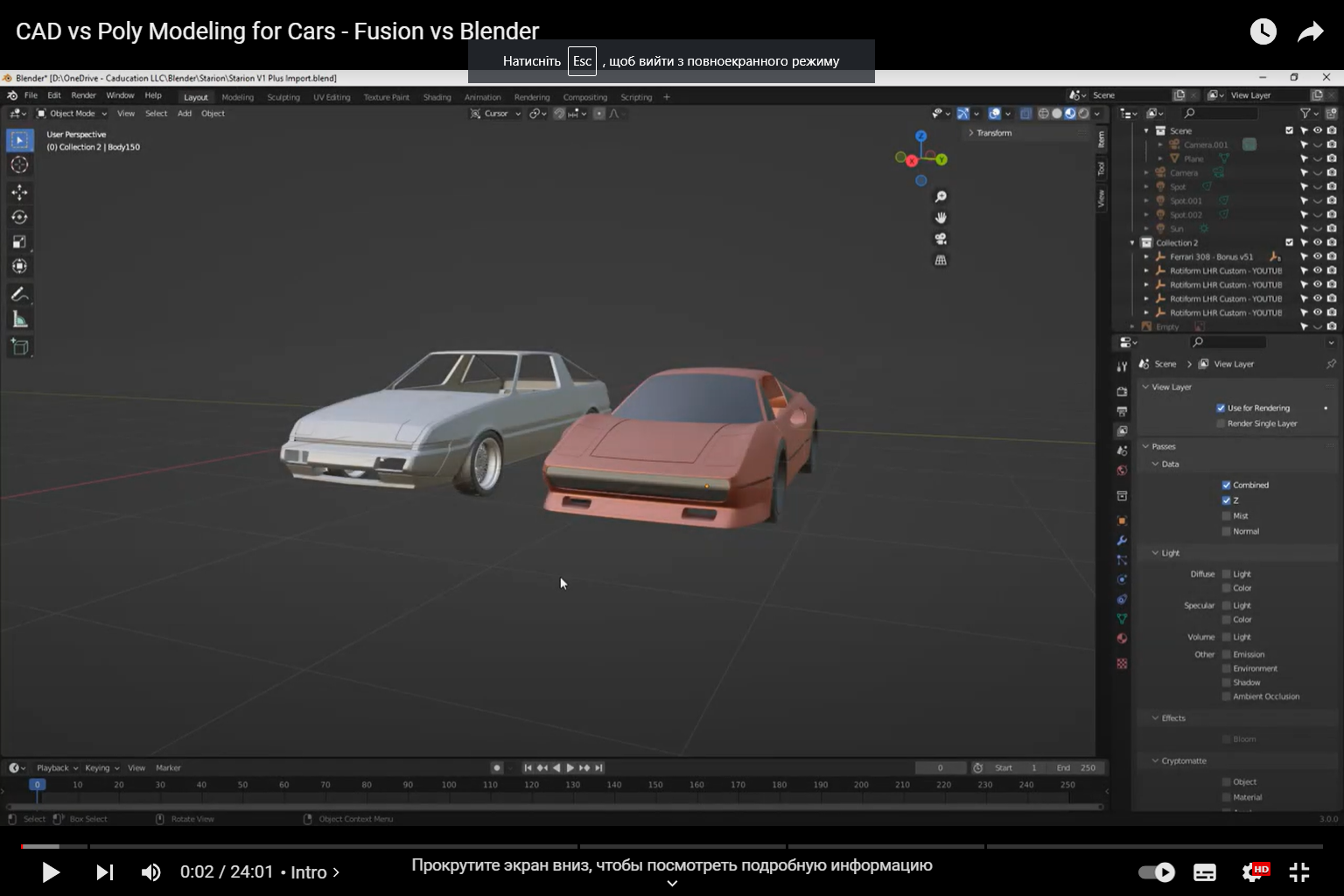Click the Share arrow icon
The image size is (1344, 896).
tap(1310, 31)
